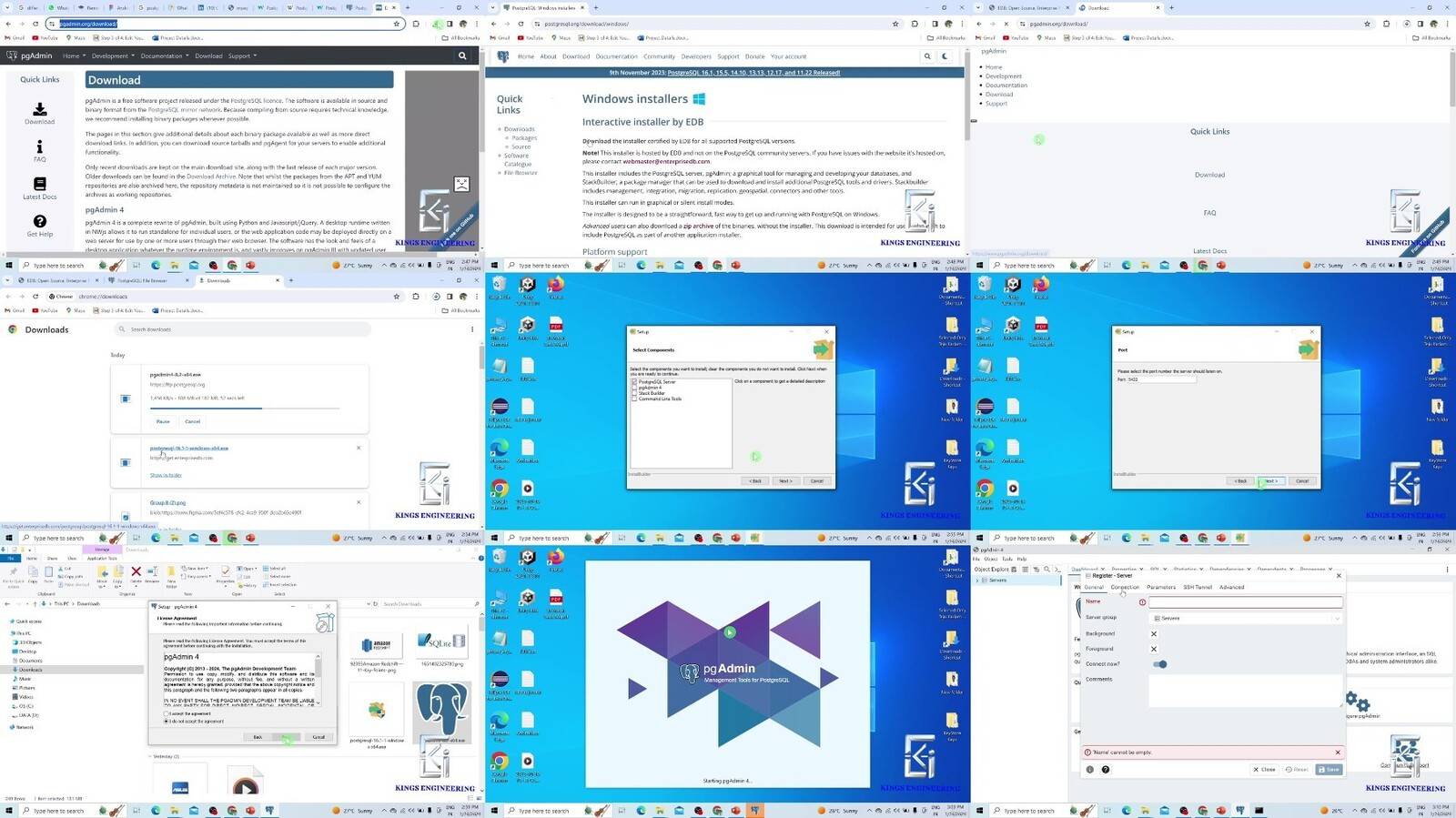Click Cancel in the pgAdmin 4 License Agreement setup
This screenshot has height=818, width=1456.
(318, 737)
